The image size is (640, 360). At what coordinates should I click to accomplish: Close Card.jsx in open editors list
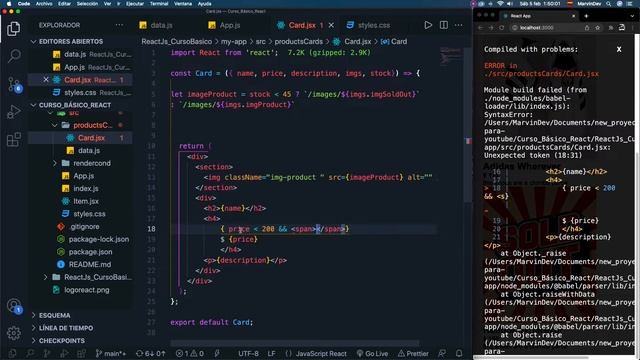[x=46, y=80]
